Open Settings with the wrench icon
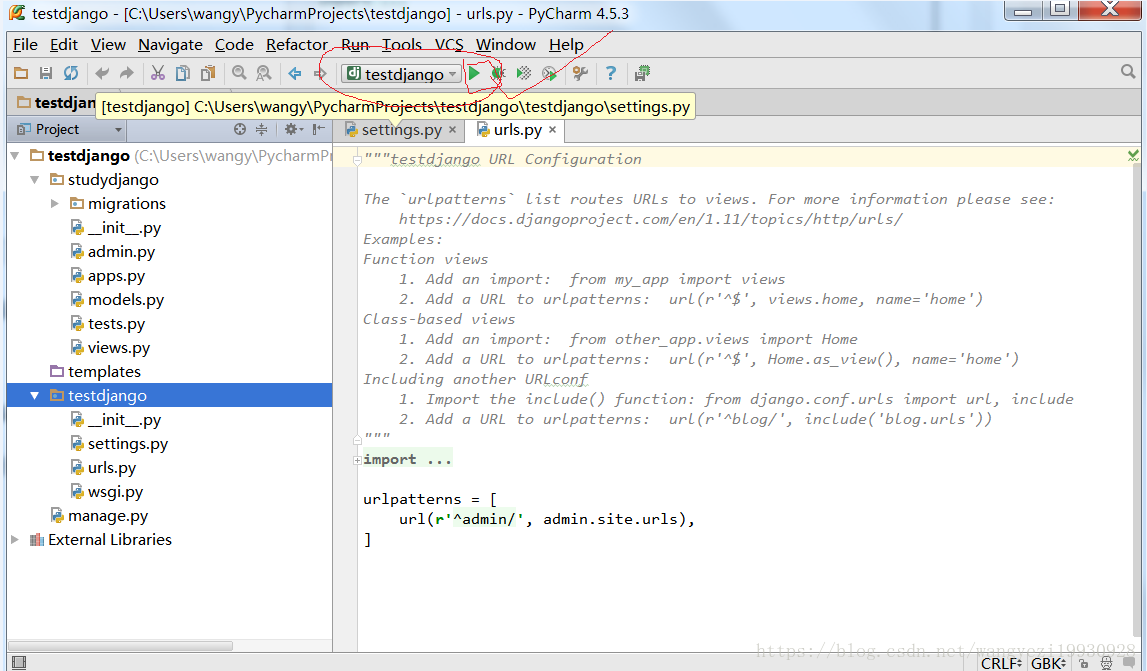1147x671 pixels. point(580,73)
